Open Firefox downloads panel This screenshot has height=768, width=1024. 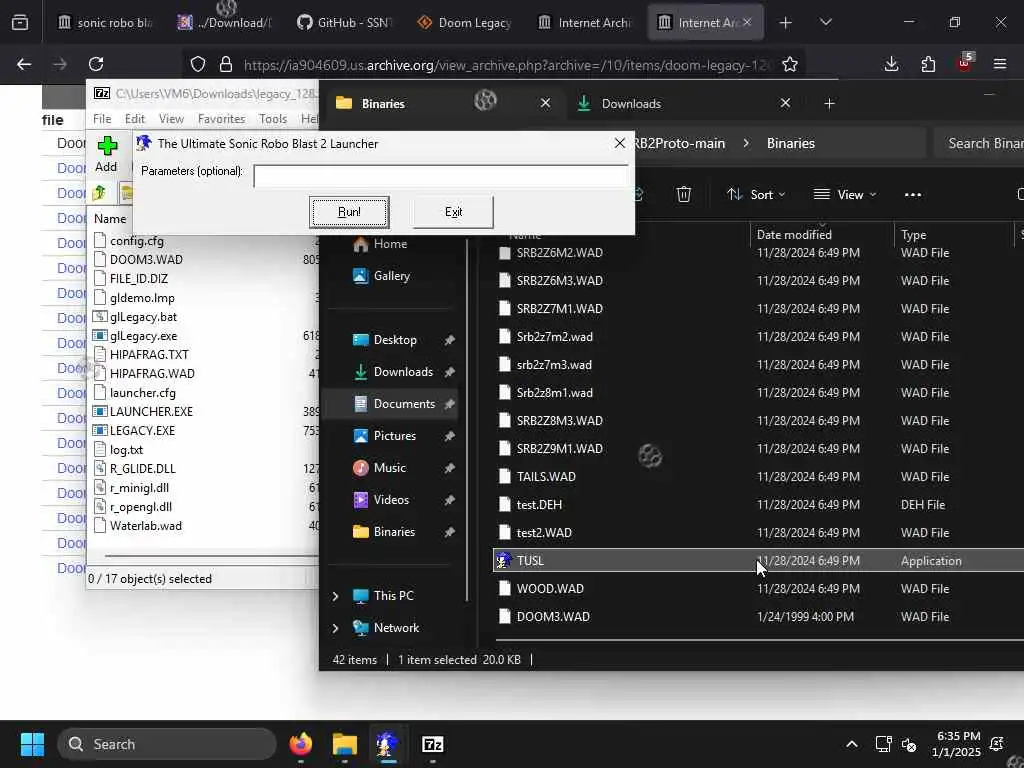(x=891, y=64)
